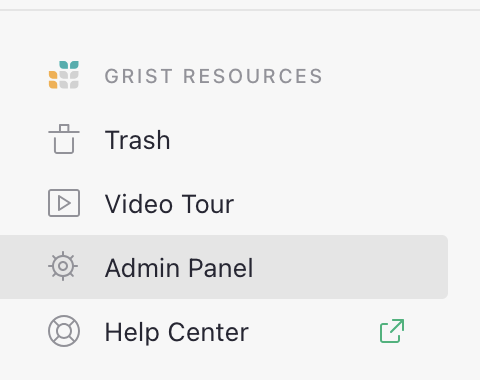Click the word GRIST in the header

(139, 76)
